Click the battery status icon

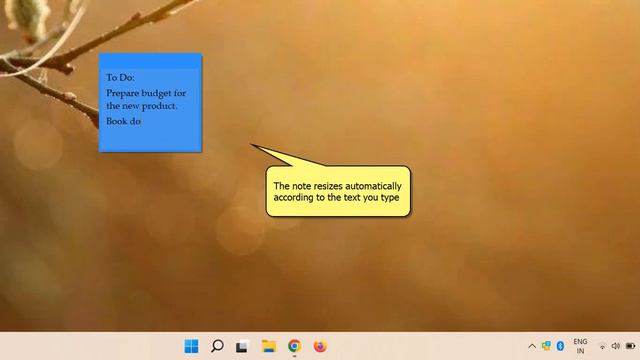[631, 346]
